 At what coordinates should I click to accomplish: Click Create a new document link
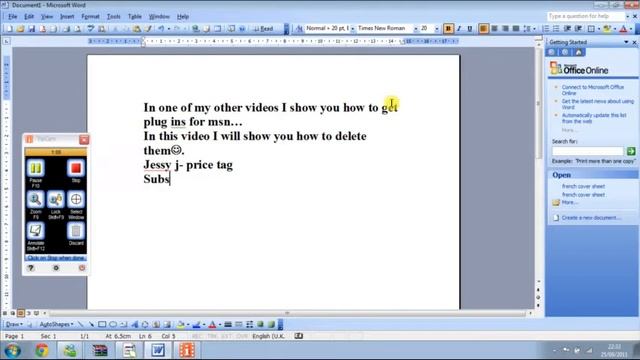pos(591,218)
